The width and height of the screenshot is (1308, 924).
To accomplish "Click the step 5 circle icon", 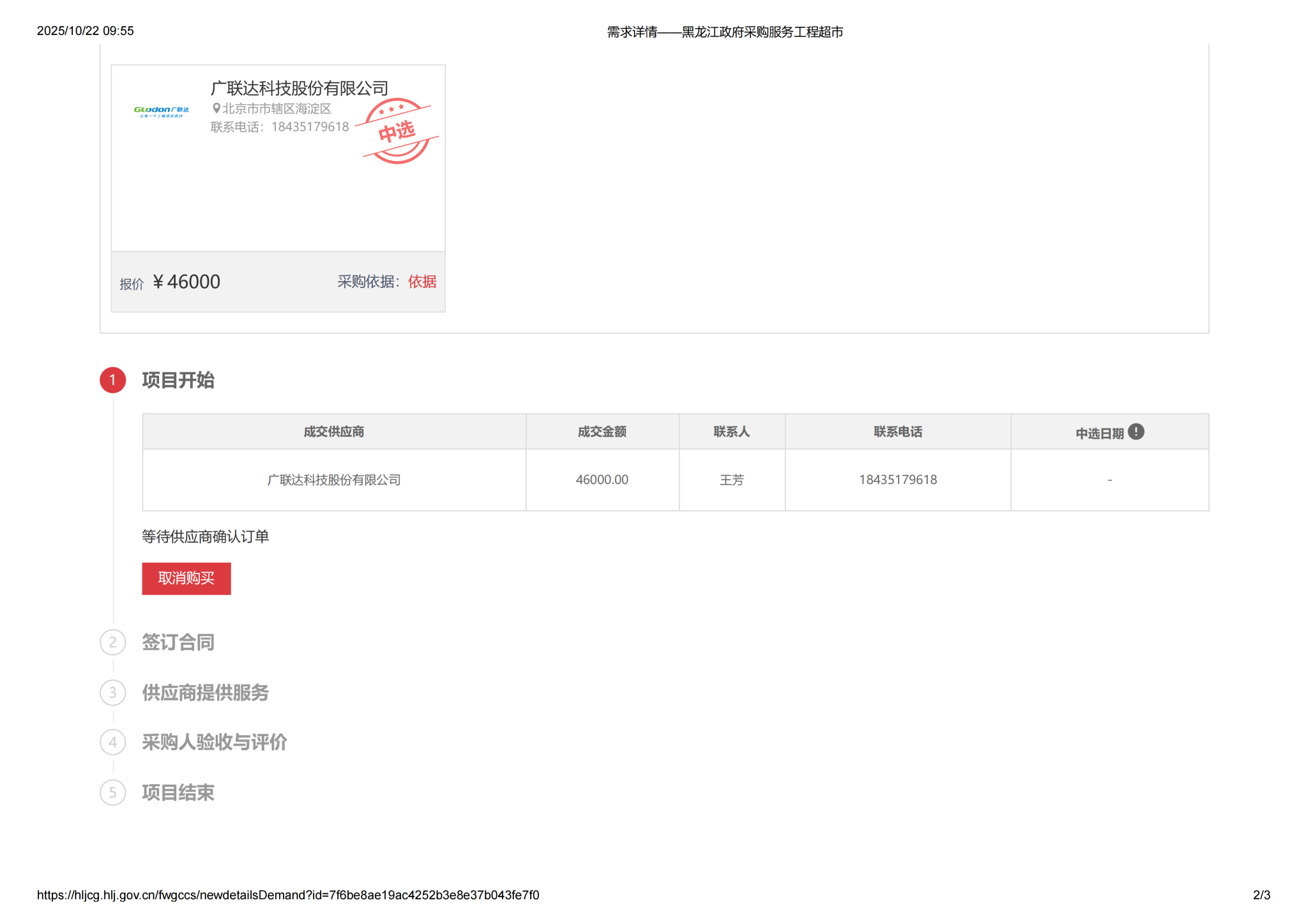I will (x=113, y=792).
